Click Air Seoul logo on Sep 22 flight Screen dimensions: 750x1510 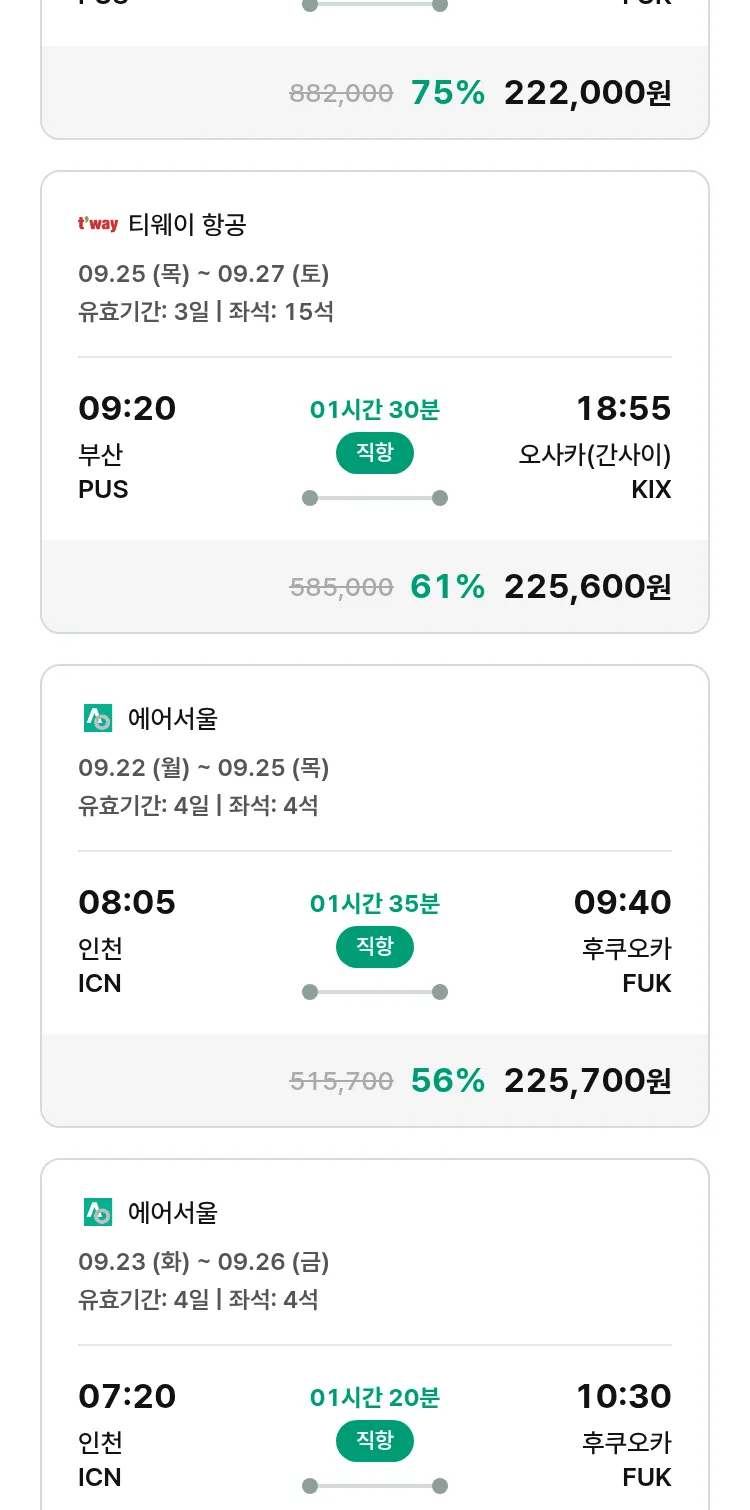coord(98,718)
